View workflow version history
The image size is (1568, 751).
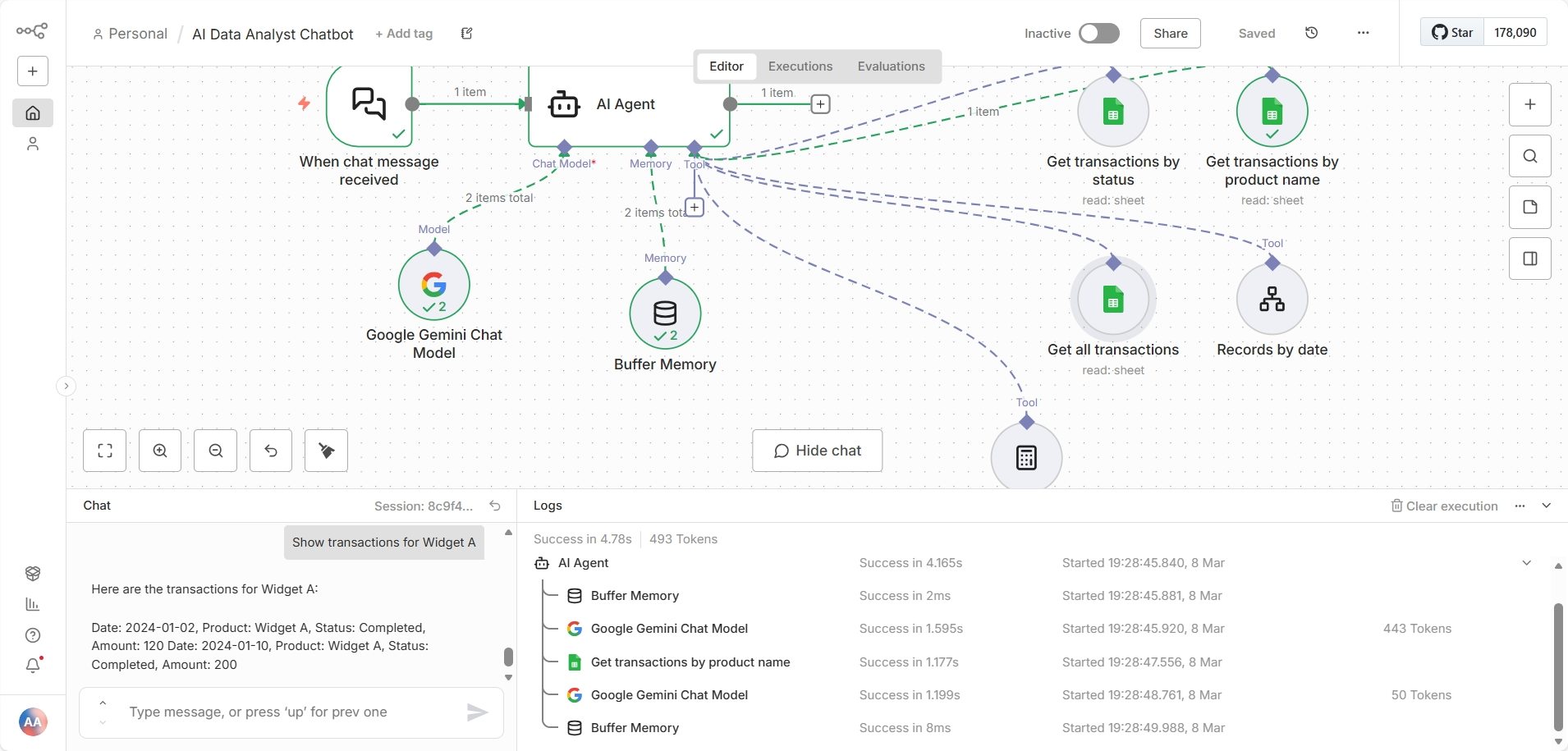[x=1312, y=33]
